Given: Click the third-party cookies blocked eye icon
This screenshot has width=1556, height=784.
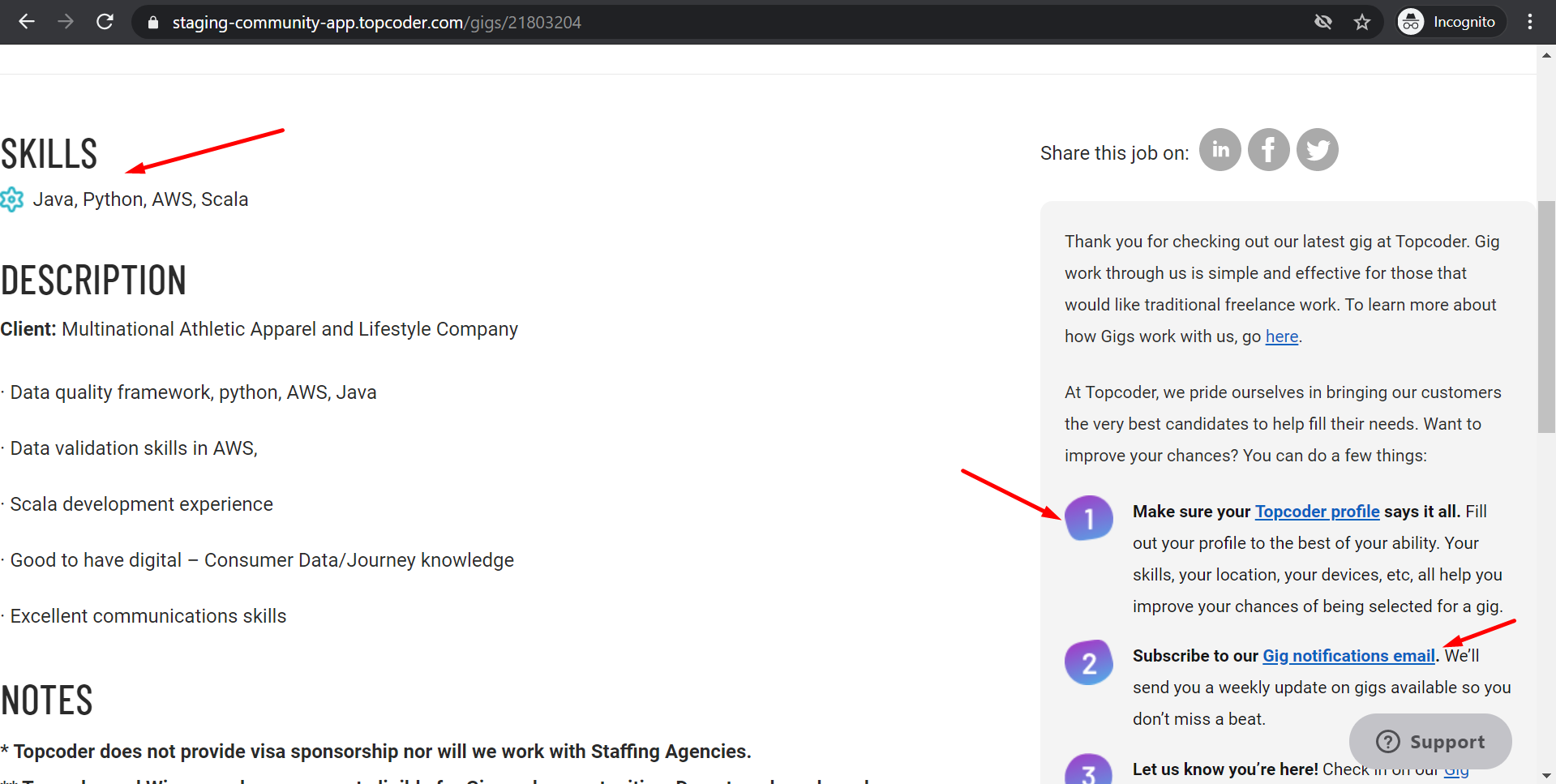Looking at the screenshot, I should click(1323, 22).
